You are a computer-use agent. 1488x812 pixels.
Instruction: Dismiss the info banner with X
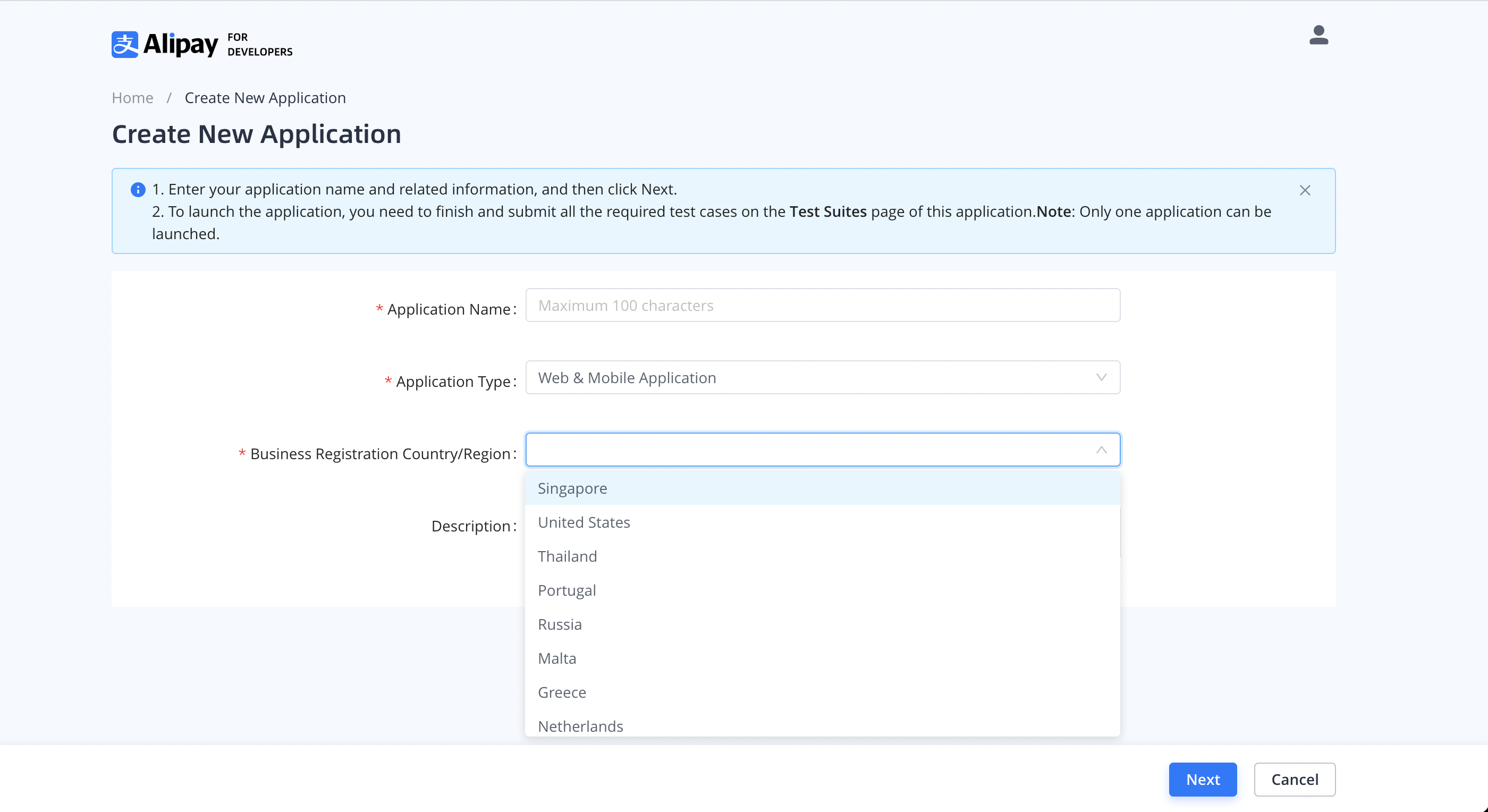click(x=1304, y=190)
